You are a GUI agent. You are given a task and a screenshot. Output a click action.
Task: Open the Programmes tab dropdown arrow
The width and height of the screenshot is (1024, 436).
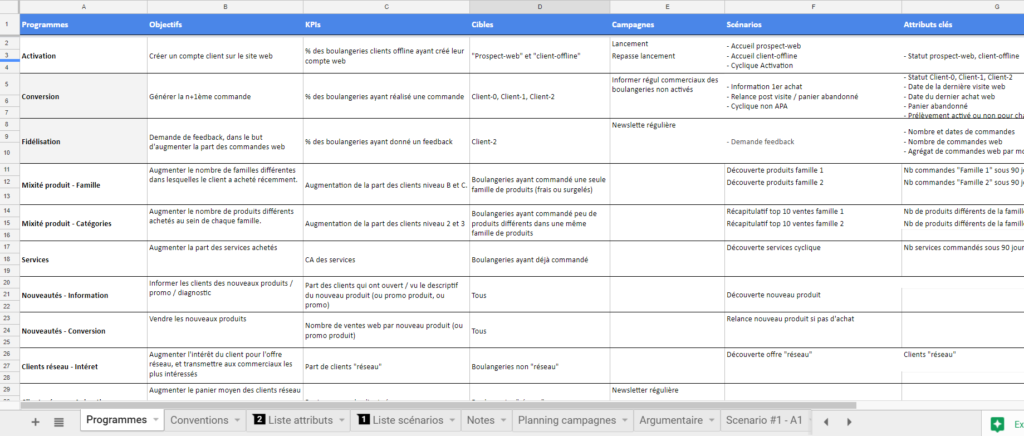(155, 421)
